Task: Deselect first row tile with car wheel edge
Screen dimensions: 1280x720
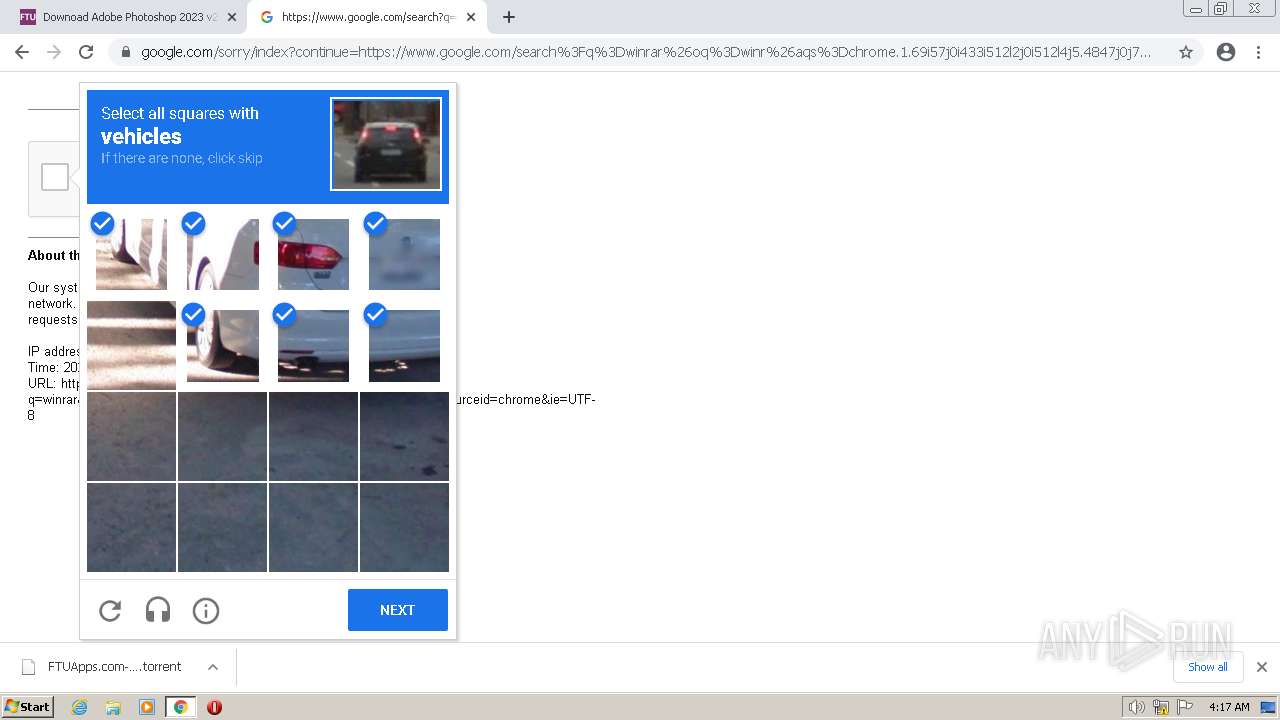Action: [x=131, y=254]
